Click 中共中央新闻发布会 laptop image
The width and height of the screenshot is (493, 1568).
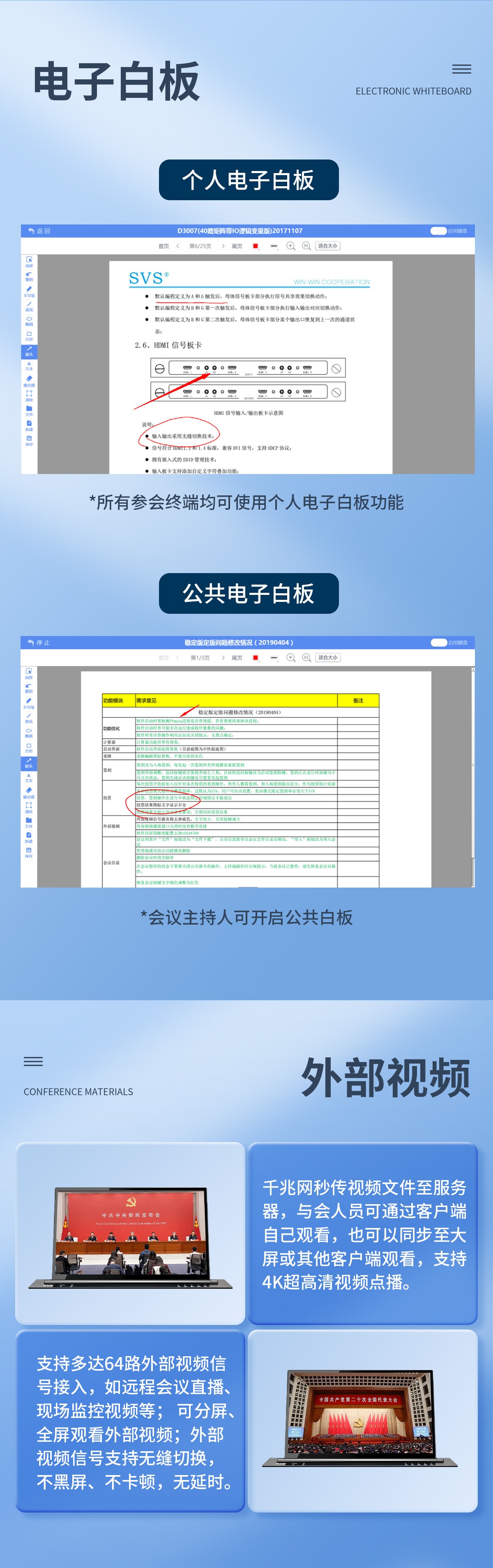(130, 1238)
